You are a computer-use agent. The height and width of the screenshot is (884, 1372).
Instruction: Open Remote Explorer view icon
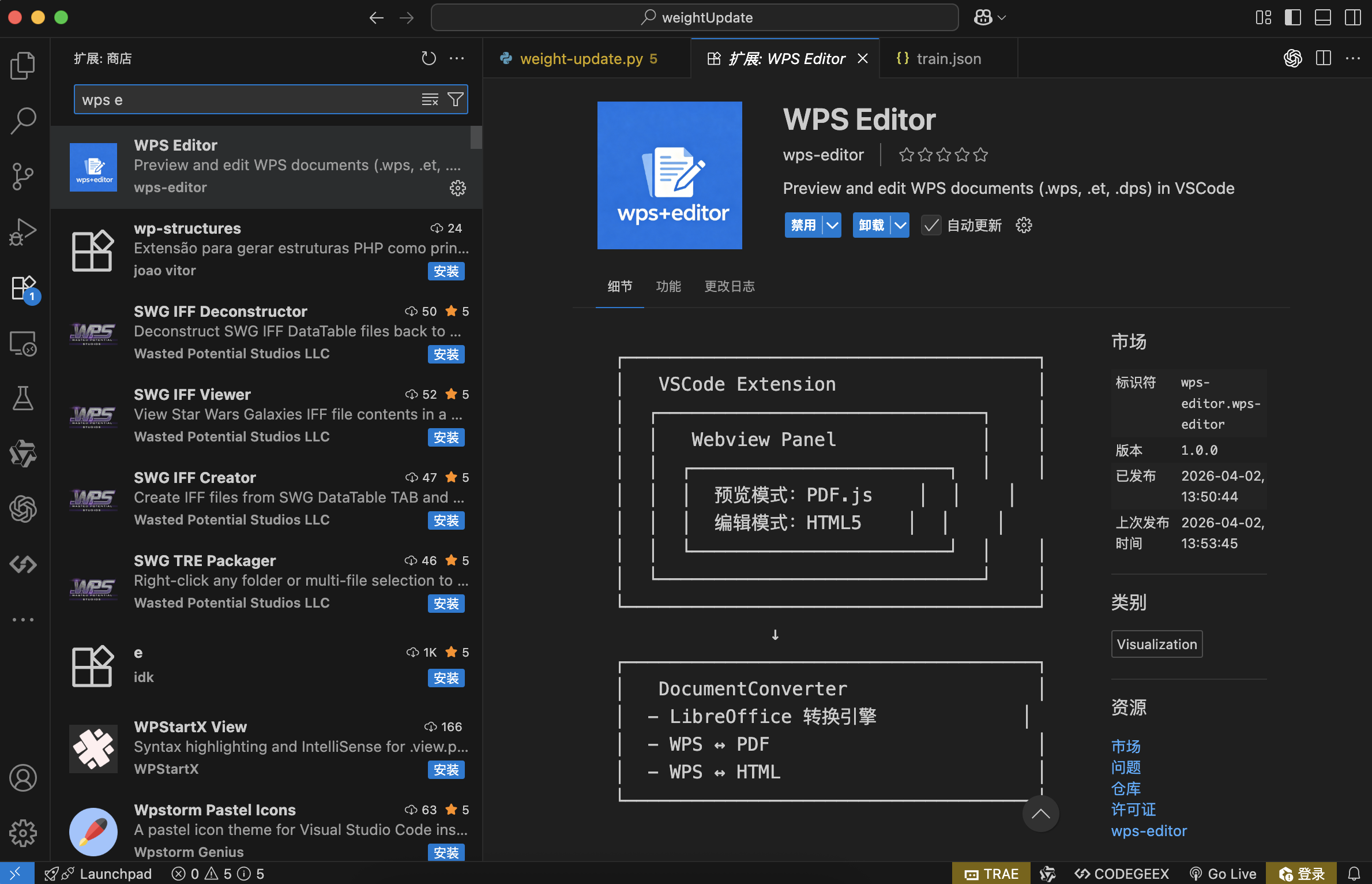click(23, 343)
